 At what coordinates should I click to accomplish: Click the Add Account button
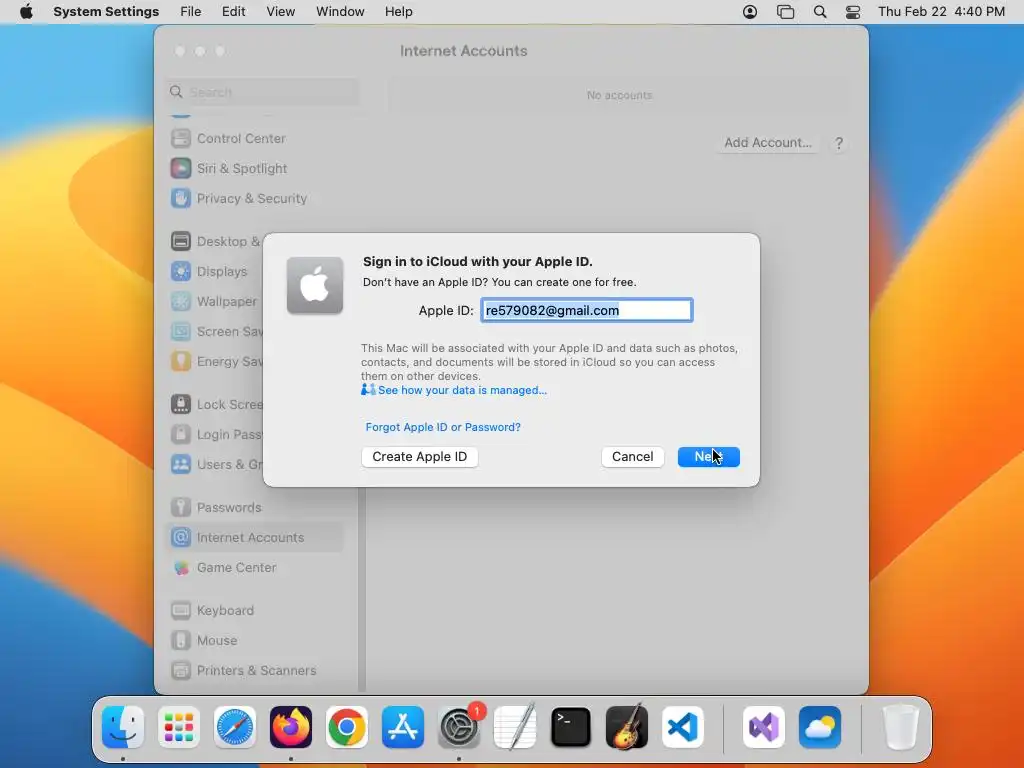(x=767, y=143)
